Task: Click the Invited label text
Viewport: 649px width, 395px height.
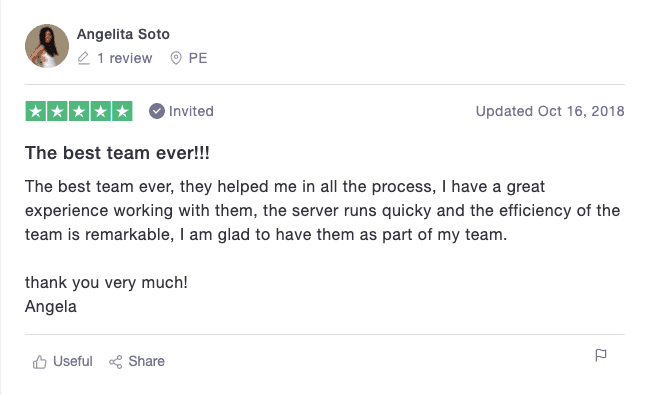Action: pyautogui.click(x=191, y=111)
